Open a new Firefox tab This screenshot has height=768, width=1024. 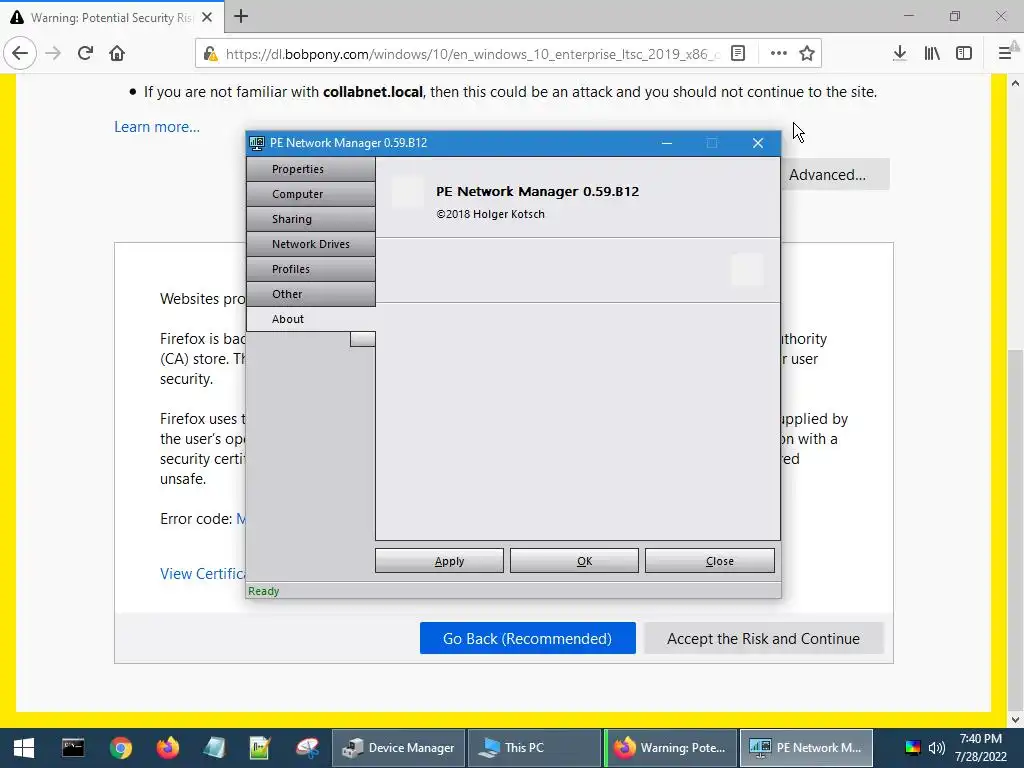point(241,16)
